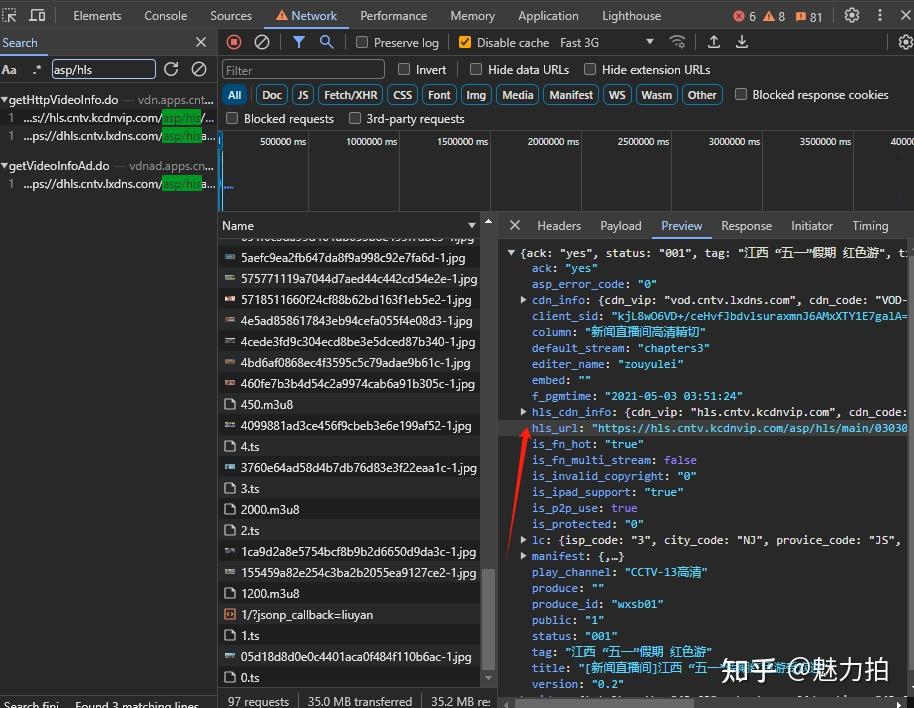Export HAR file download icon

coord(741,42)
